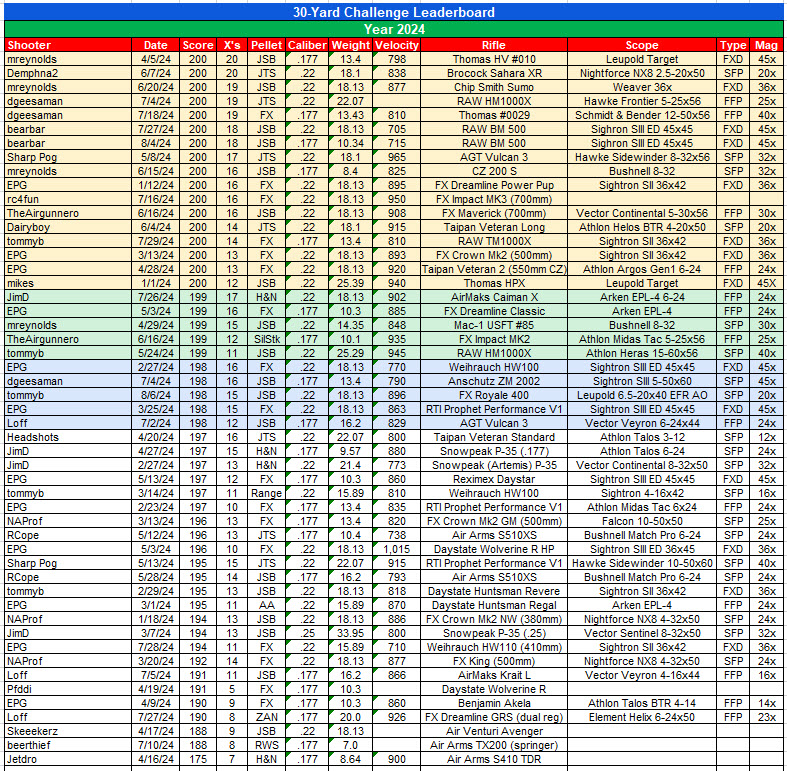Select AirMaks Krait L rifle cell
This screenshot has width=787, height=771.
click(x=494, y=675)
